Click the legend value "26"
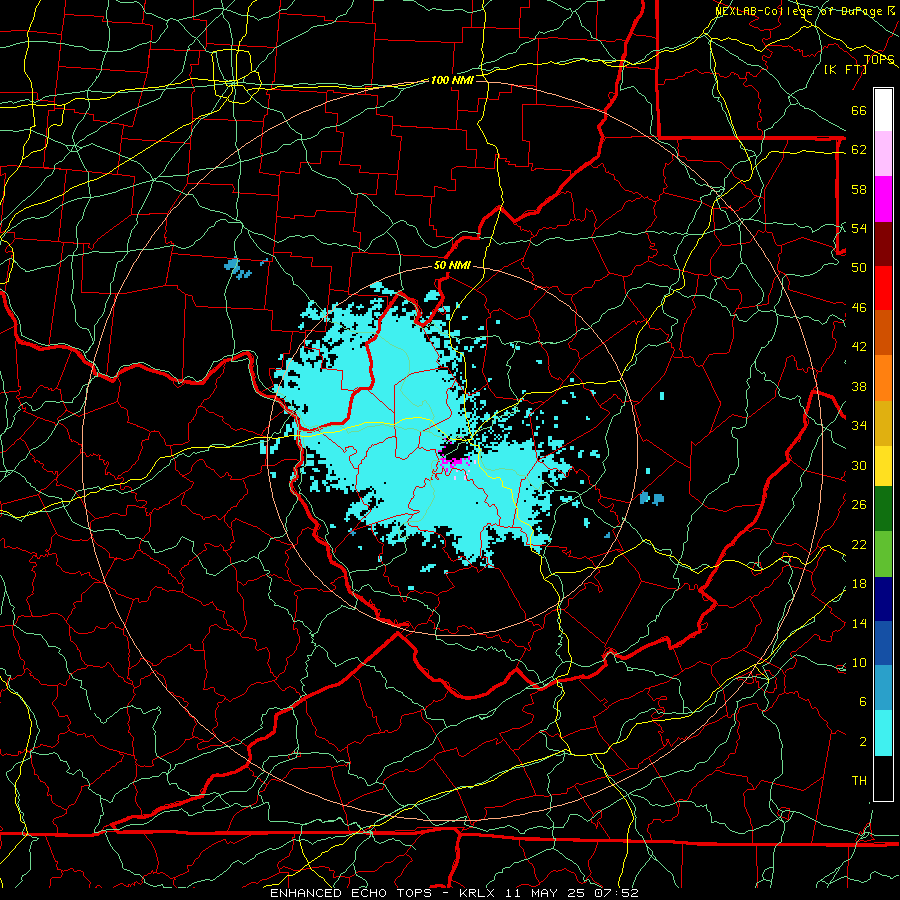 [859, 505]
